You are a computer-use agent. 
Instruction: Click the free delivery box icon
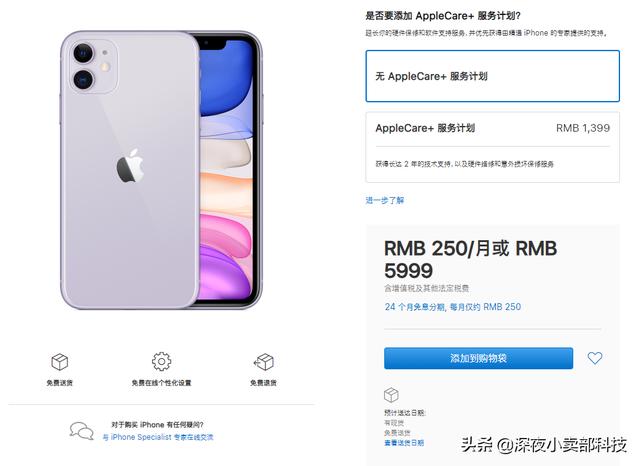tap(60, 362)
